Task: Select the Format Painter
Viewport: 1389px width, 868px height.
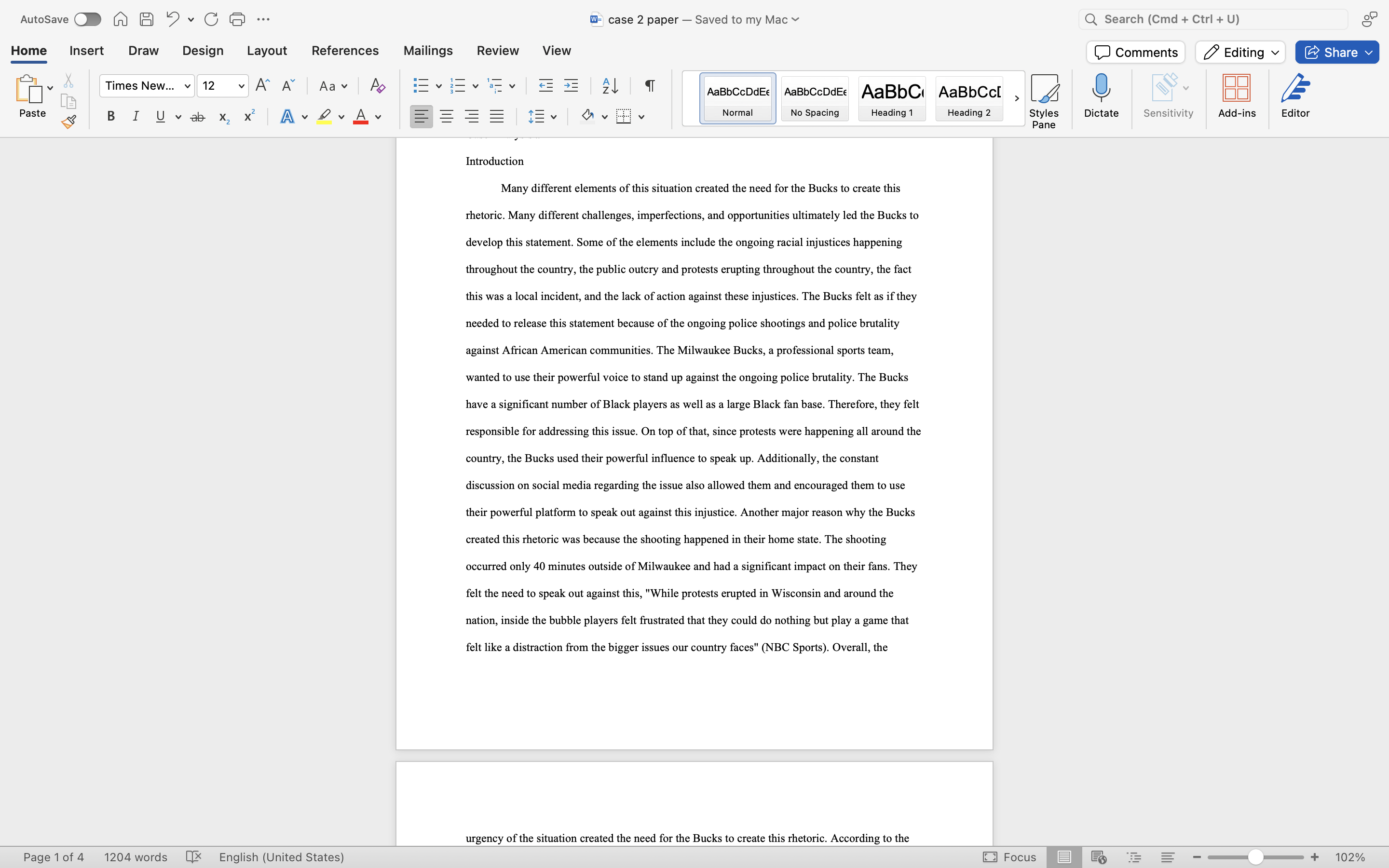Action: pyautogui.click(x=69, y=121)
